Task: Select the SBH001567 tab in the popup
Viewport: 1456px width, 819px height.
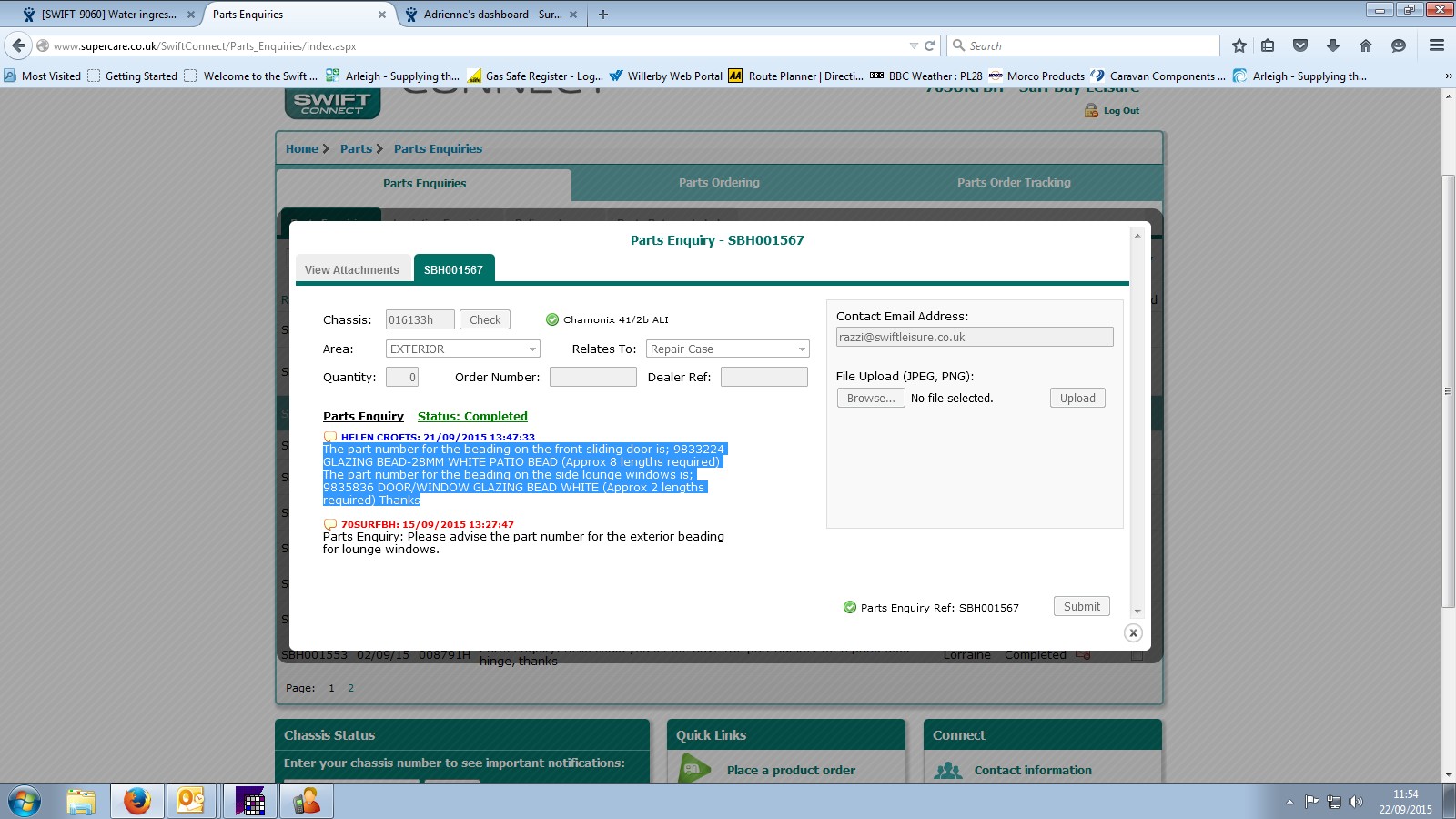Action: [453, 269]
